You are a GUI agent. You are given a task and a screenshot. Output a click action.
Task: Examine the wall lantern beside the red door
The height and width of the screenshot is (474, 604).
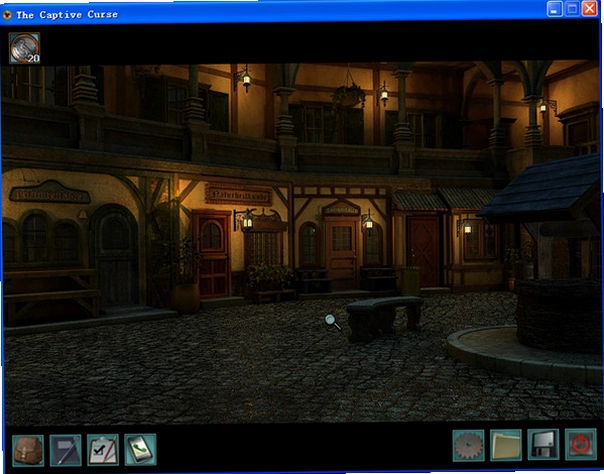246,220
